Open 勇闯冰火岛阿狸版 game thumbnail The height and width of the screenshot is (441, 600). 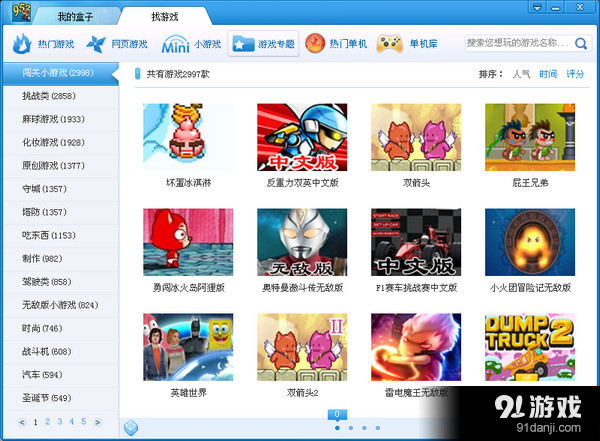point(188,242)
